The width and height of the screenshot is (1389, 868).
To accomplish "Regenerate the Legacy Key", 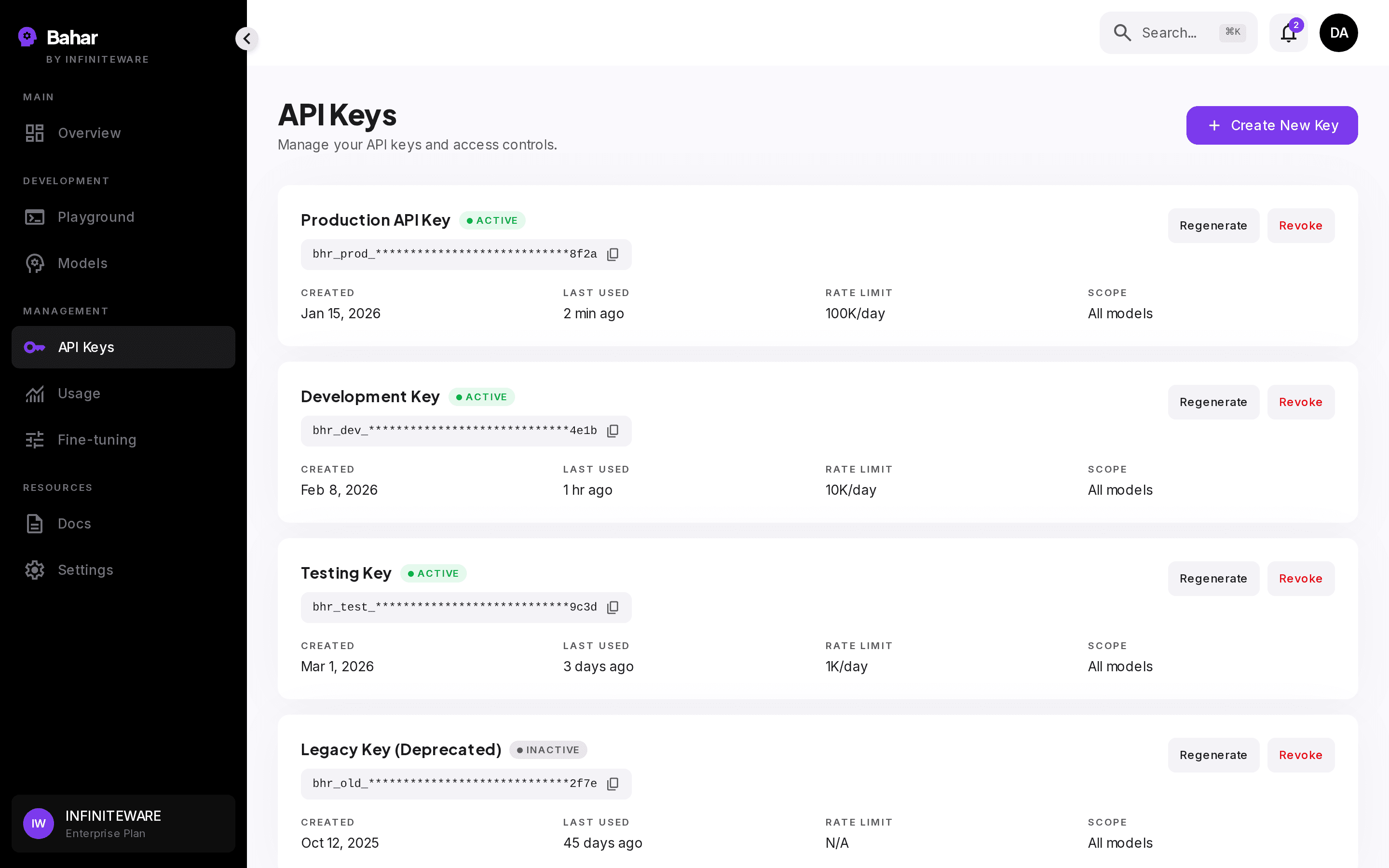I will 1213,755.
